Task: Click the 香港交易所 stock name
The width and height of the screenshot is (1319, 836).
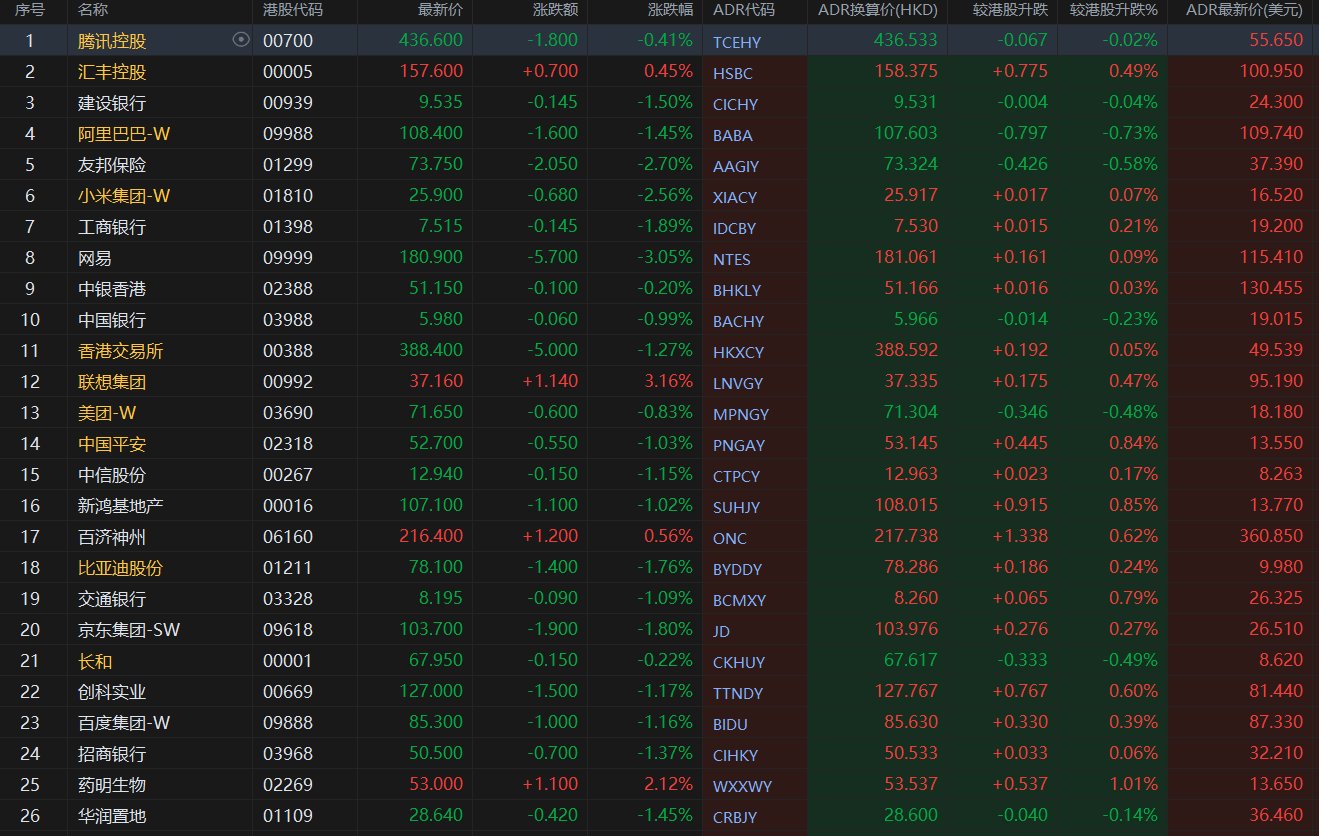Action: [x=121, y=351]
